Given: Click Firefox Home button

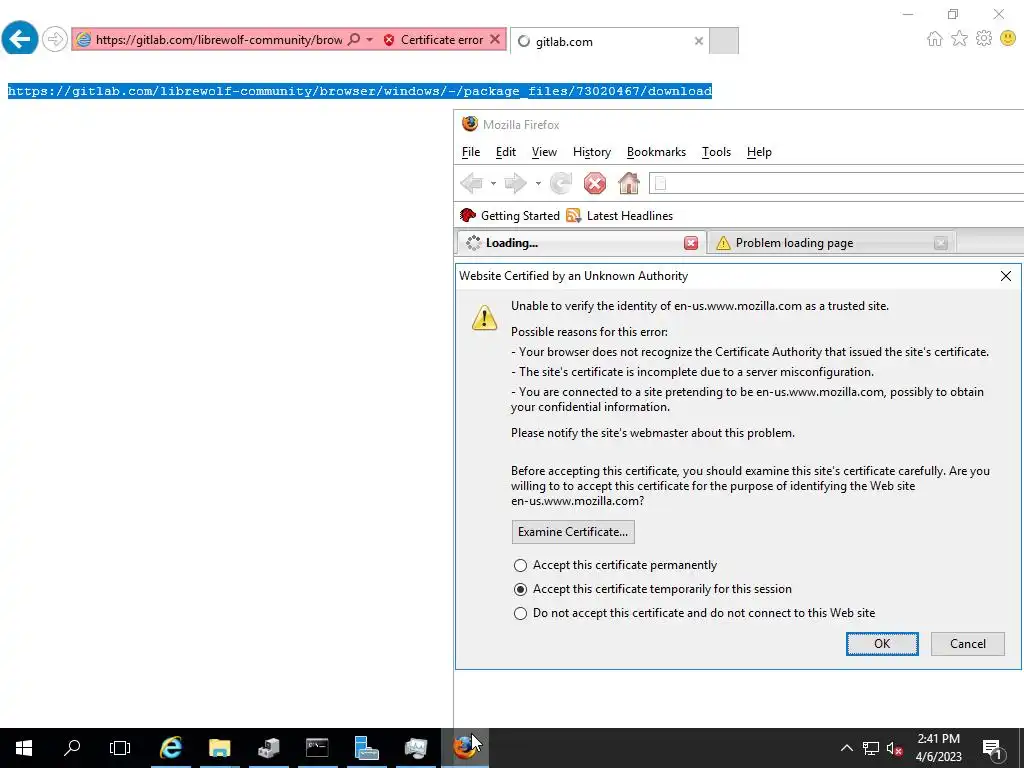Looking at the screenshot, I should coord(629,184).
